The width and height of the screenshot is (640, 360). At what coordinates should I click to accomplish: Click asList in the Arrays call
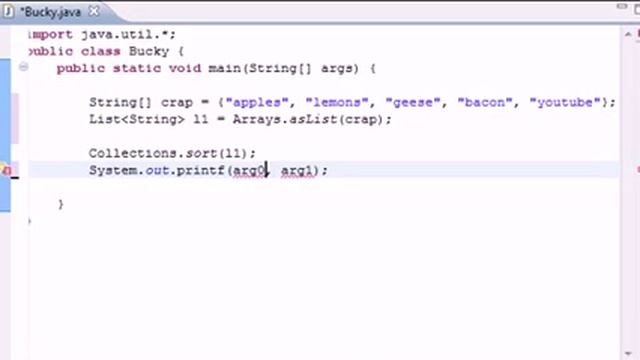tap(313, 120)
